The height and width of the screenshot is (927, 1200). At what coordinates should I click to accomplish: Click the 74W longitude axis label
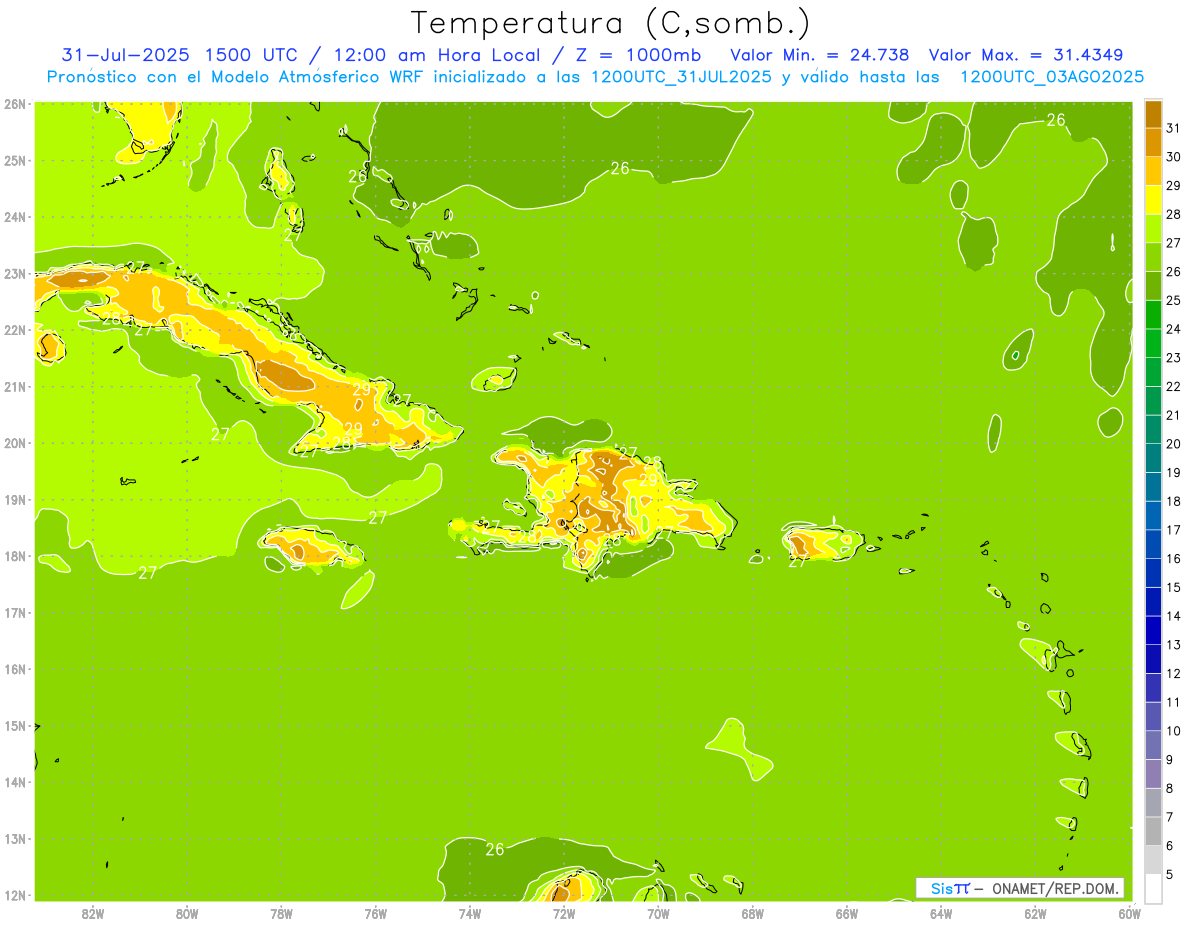470,913
